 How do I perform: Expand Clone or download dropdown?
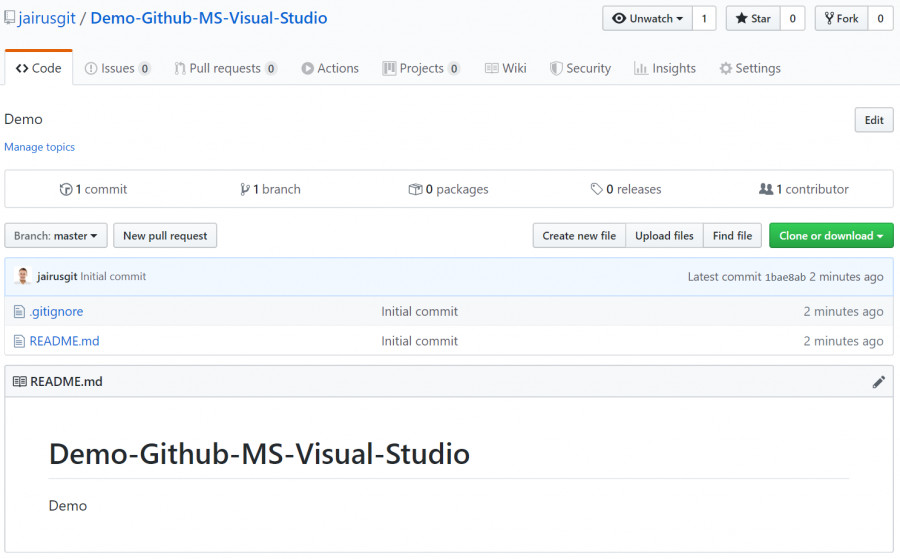point(831,236)
